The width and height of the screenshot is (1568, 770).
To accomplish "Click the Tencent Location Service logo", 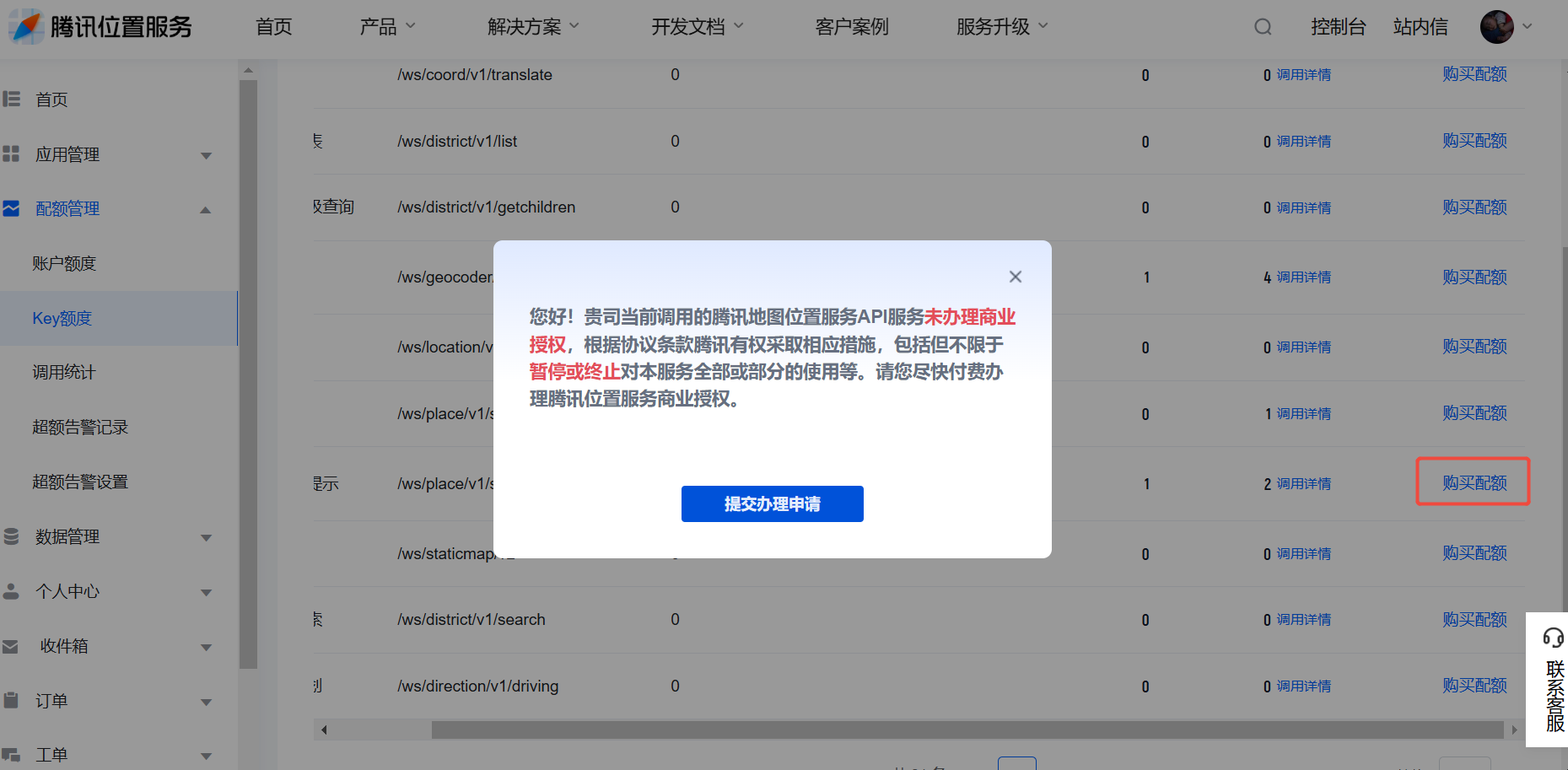I will coord(101,27).
